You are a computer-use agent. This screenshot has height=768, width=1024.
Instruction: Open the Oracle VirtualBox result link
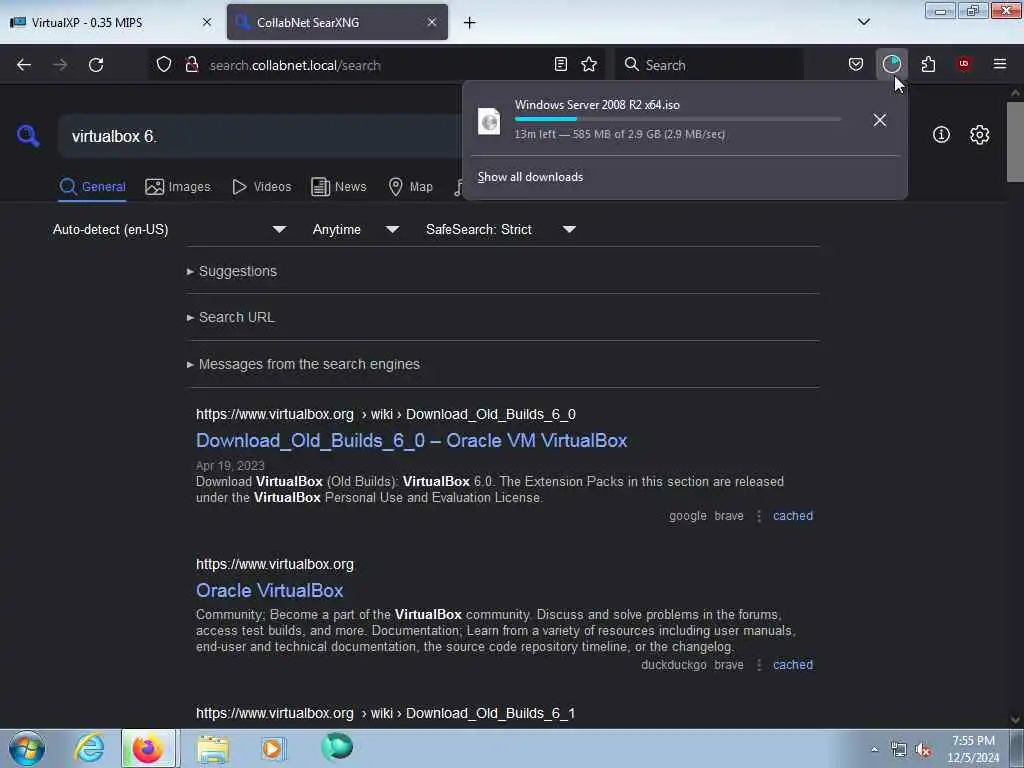click(270, 590)
